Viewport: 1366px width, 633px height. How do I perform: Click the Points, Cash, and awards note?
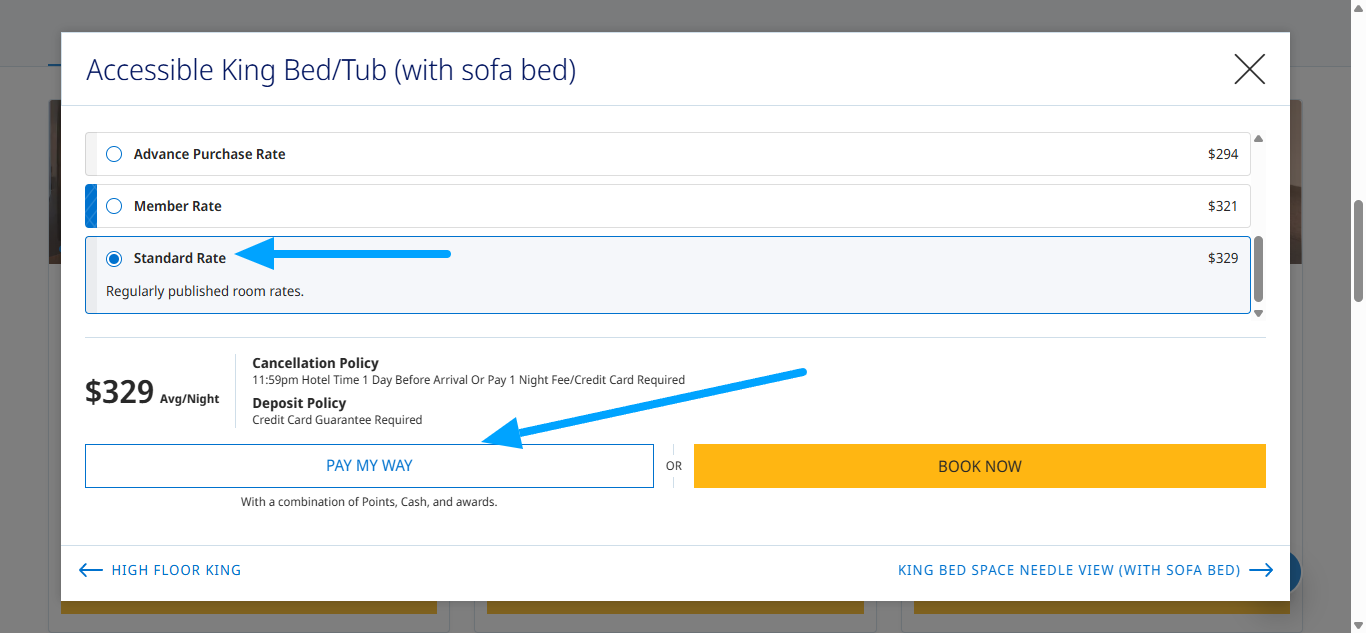(x=369, y=502)
